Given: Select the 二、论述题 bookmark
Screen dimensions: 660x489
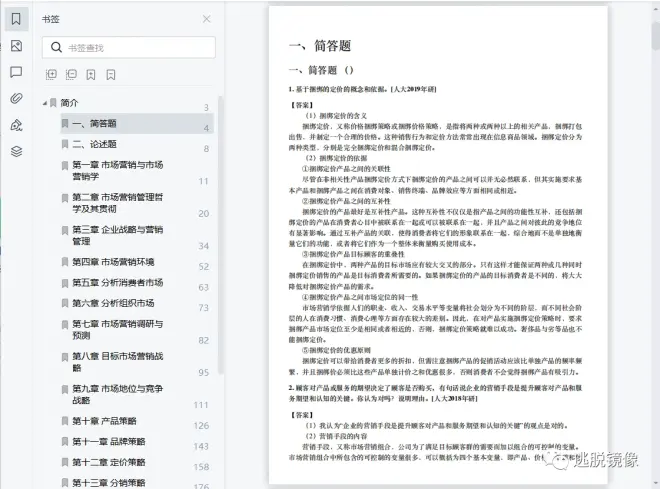Looking at the screenshot, I should (95, 144).
